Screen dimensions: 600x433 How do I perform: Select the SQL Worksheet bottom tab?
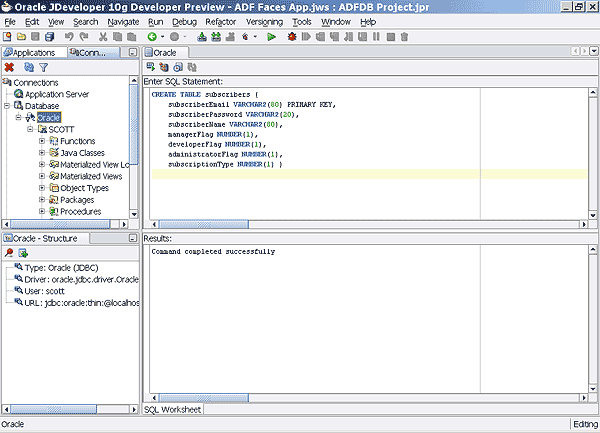[174, 409]
